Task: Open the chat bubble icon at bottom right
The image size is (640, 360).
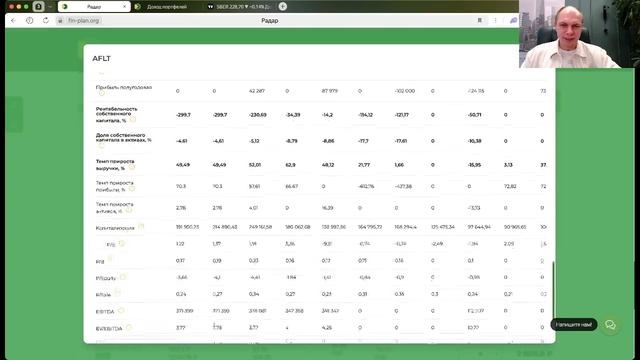Action: (610, 325)
